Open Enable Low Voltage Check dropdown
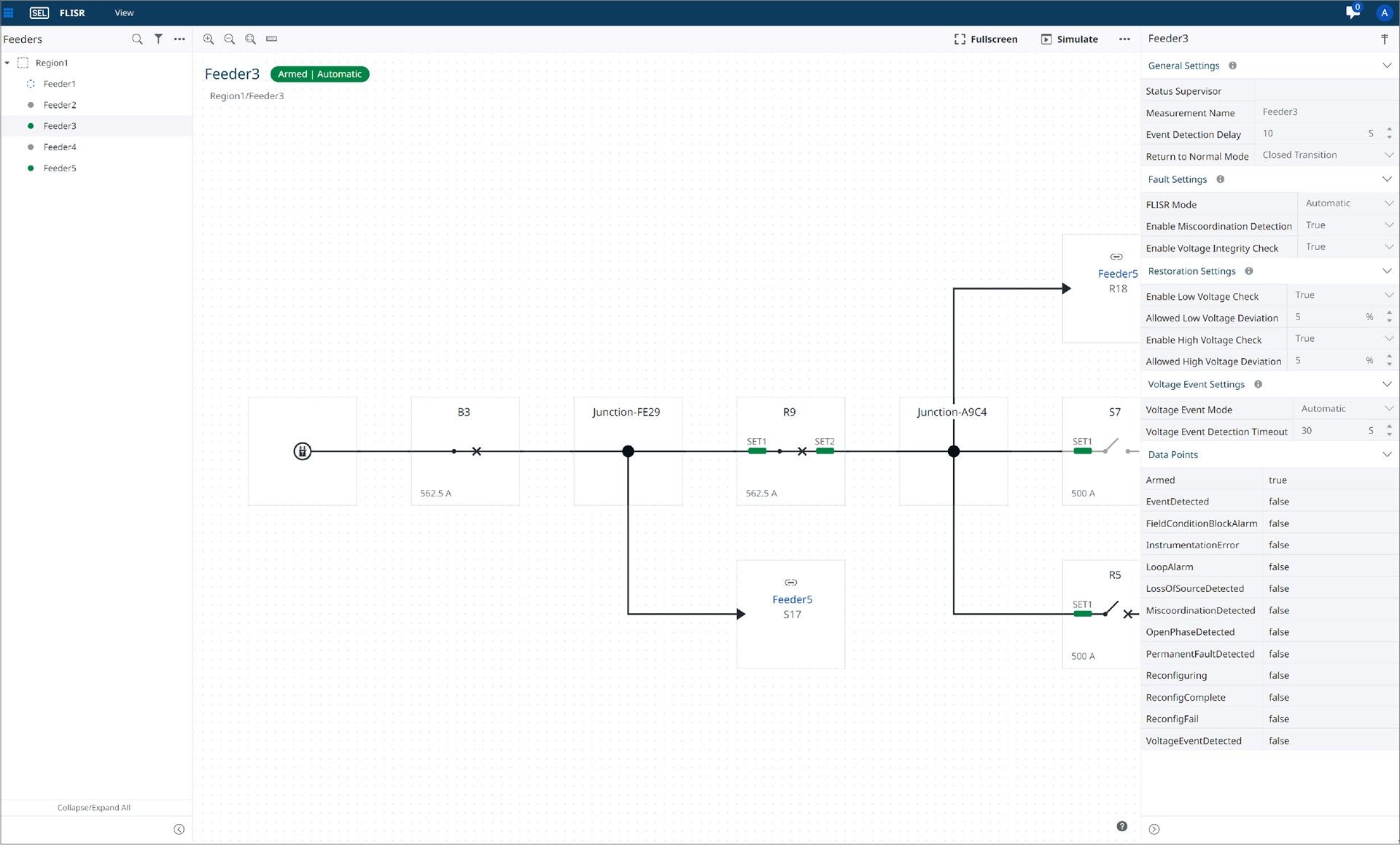This screenshot has width=1400, height=845. [x=1343, y=295]
